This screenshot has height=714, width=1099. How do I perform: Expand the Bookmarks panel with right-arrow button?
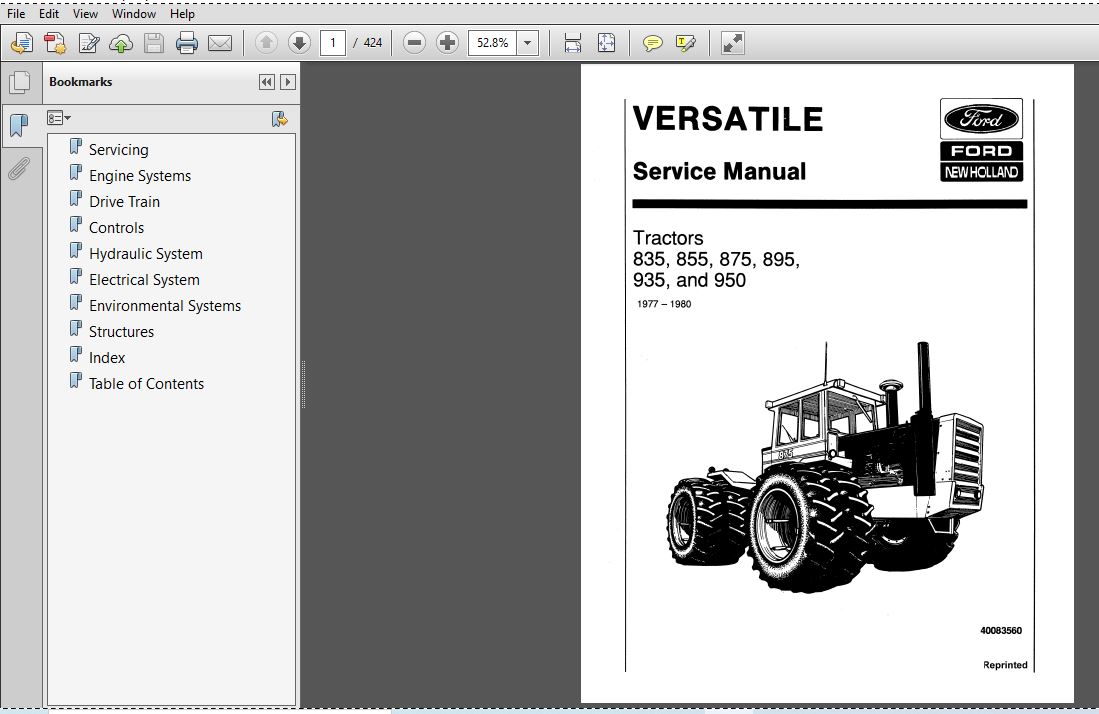[x=287, y=82]
